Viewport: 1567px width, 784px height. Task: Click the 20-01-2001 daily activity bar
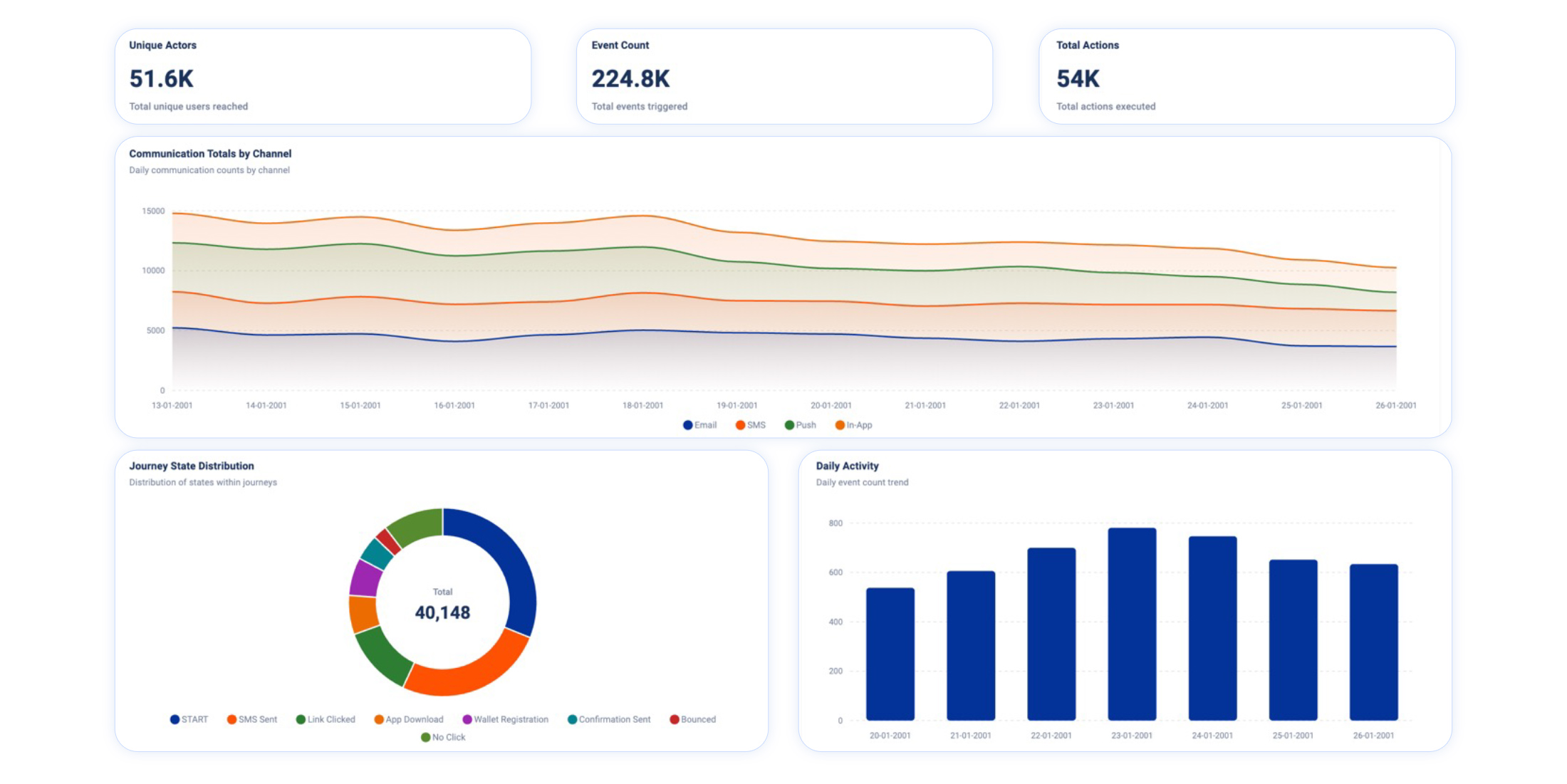tap(890, 654)
